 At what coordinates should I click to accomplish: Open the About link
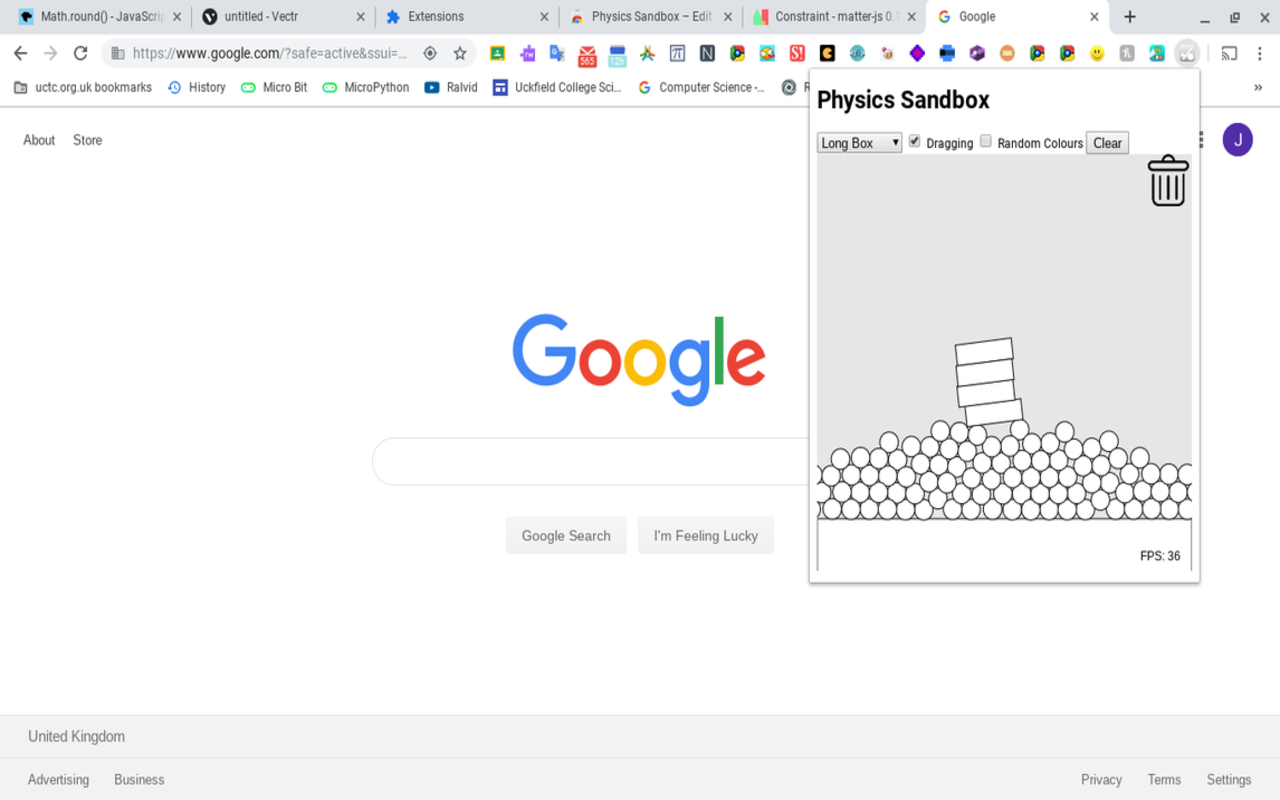click(39, 140)
